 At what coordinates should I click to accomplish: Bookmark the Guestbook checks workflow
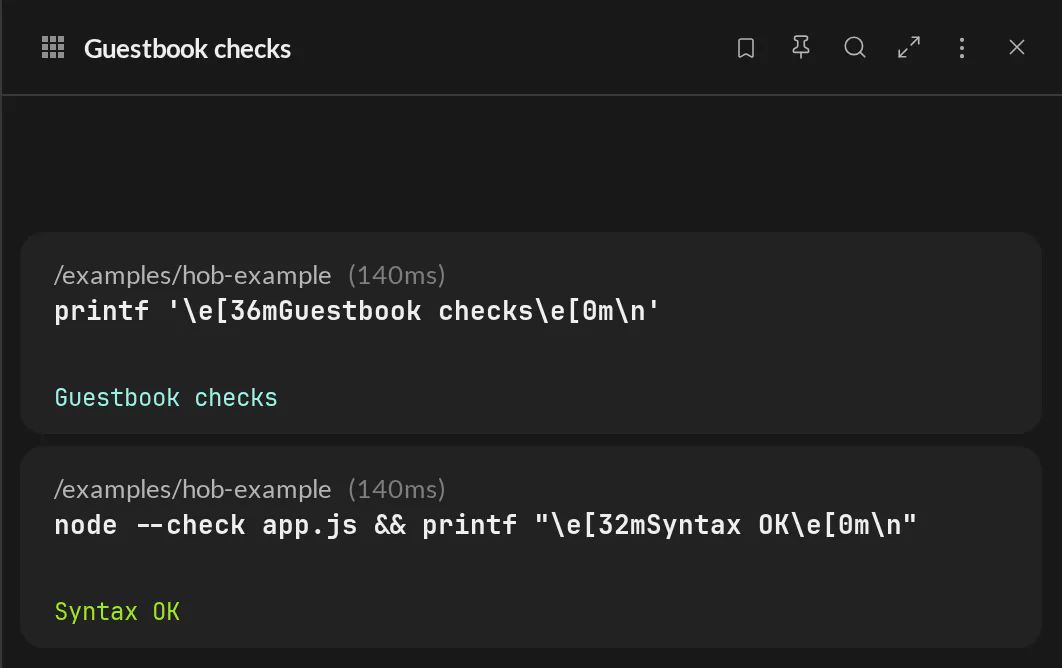(746, 47)
